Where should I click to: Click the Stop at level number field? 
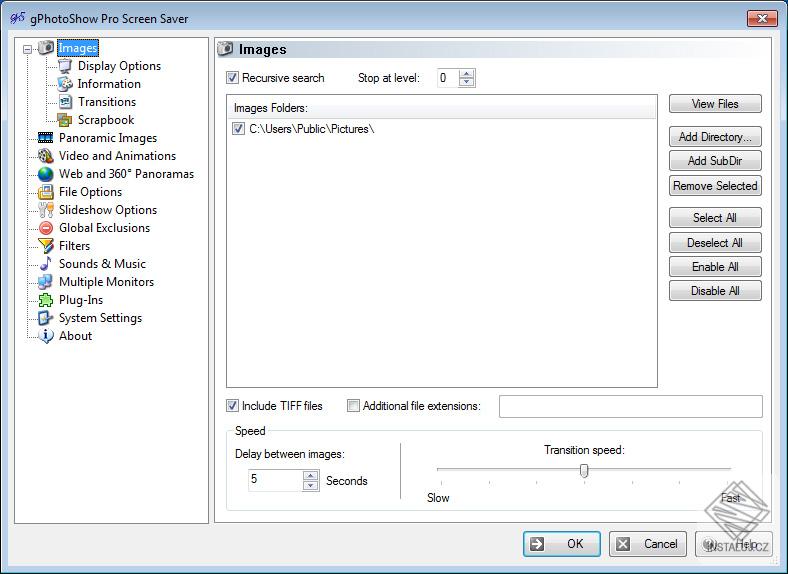448,78
